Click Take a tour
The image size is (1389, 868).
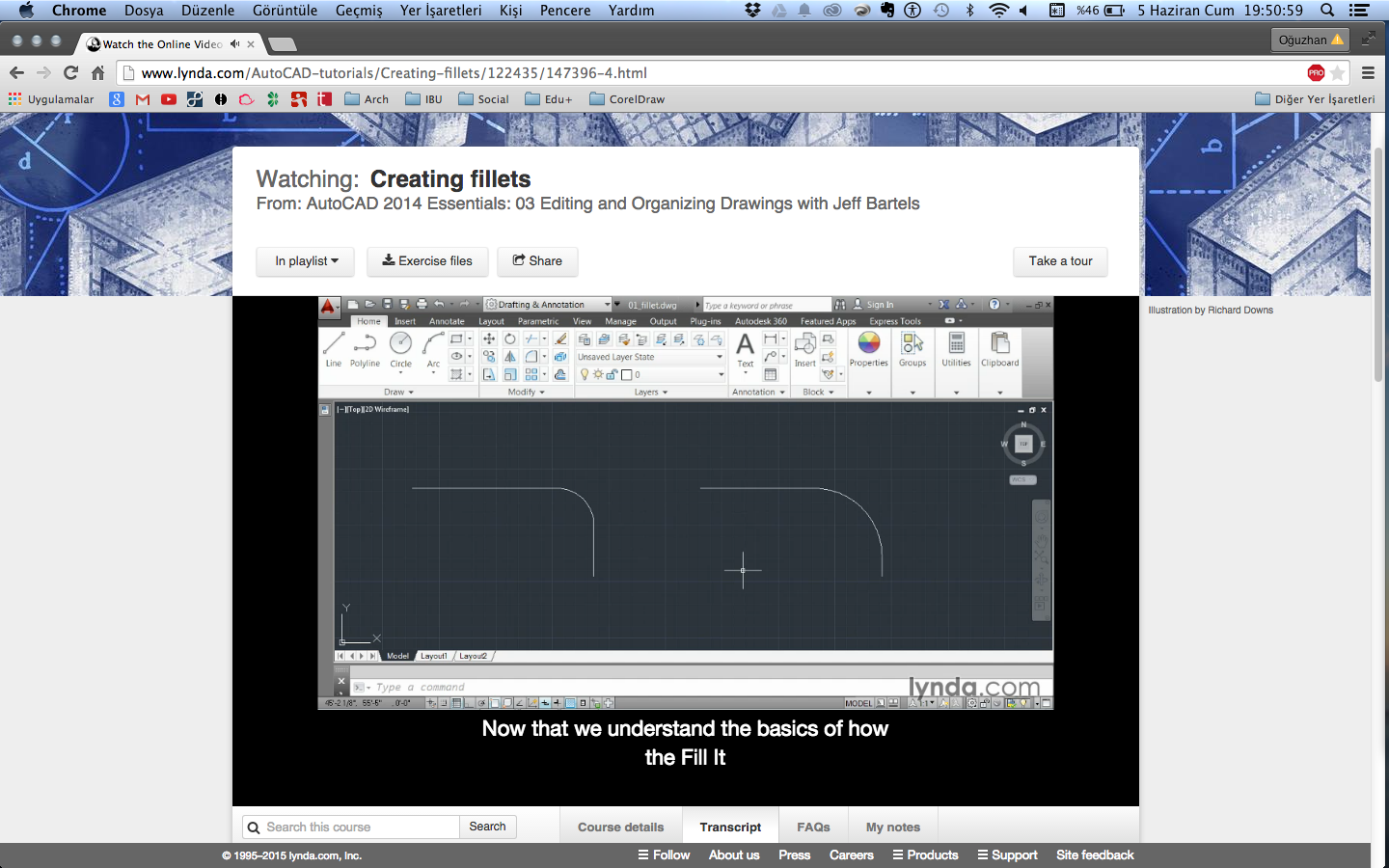[x=1060, y=261]
